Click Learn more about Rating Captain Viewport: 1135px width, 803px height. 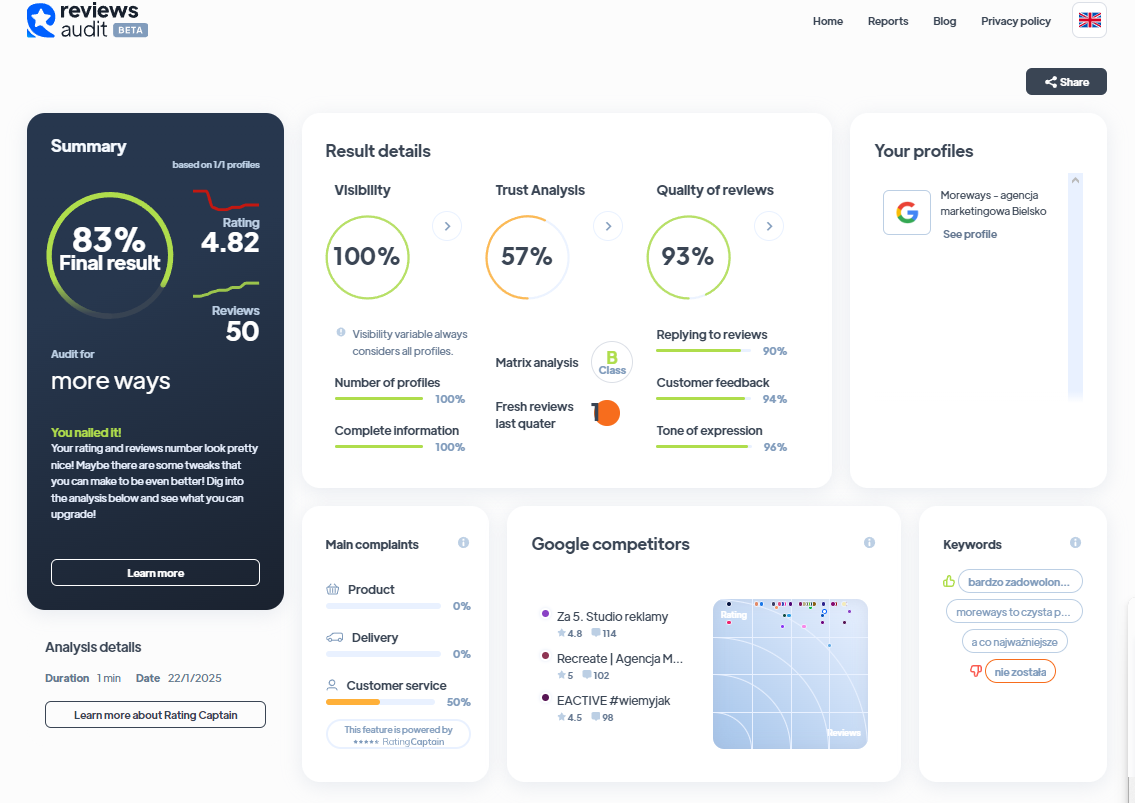[x=156, y=715]
